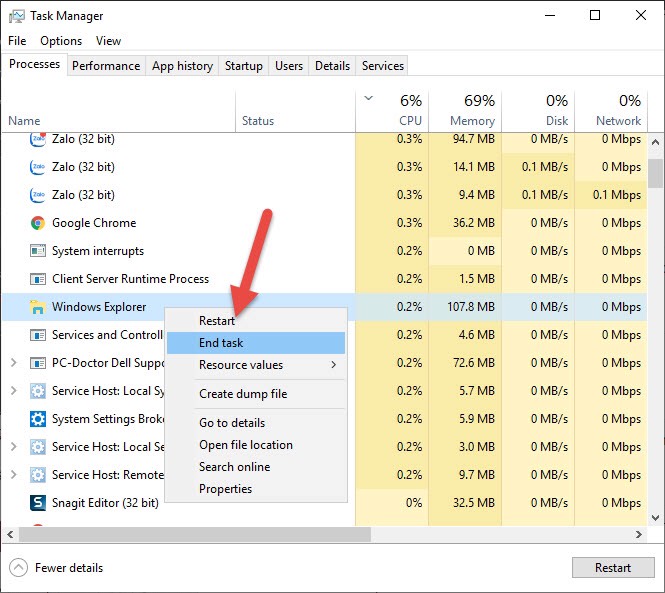Click the vertical scrollbar down arrow
Screen dimensions: 665x593
655,518
